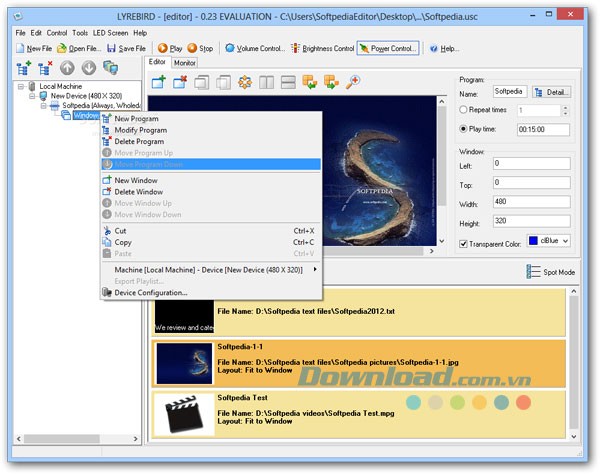
Task: Click the Spot Mode button
Action: pyautogui.click(x=551, y=272)
